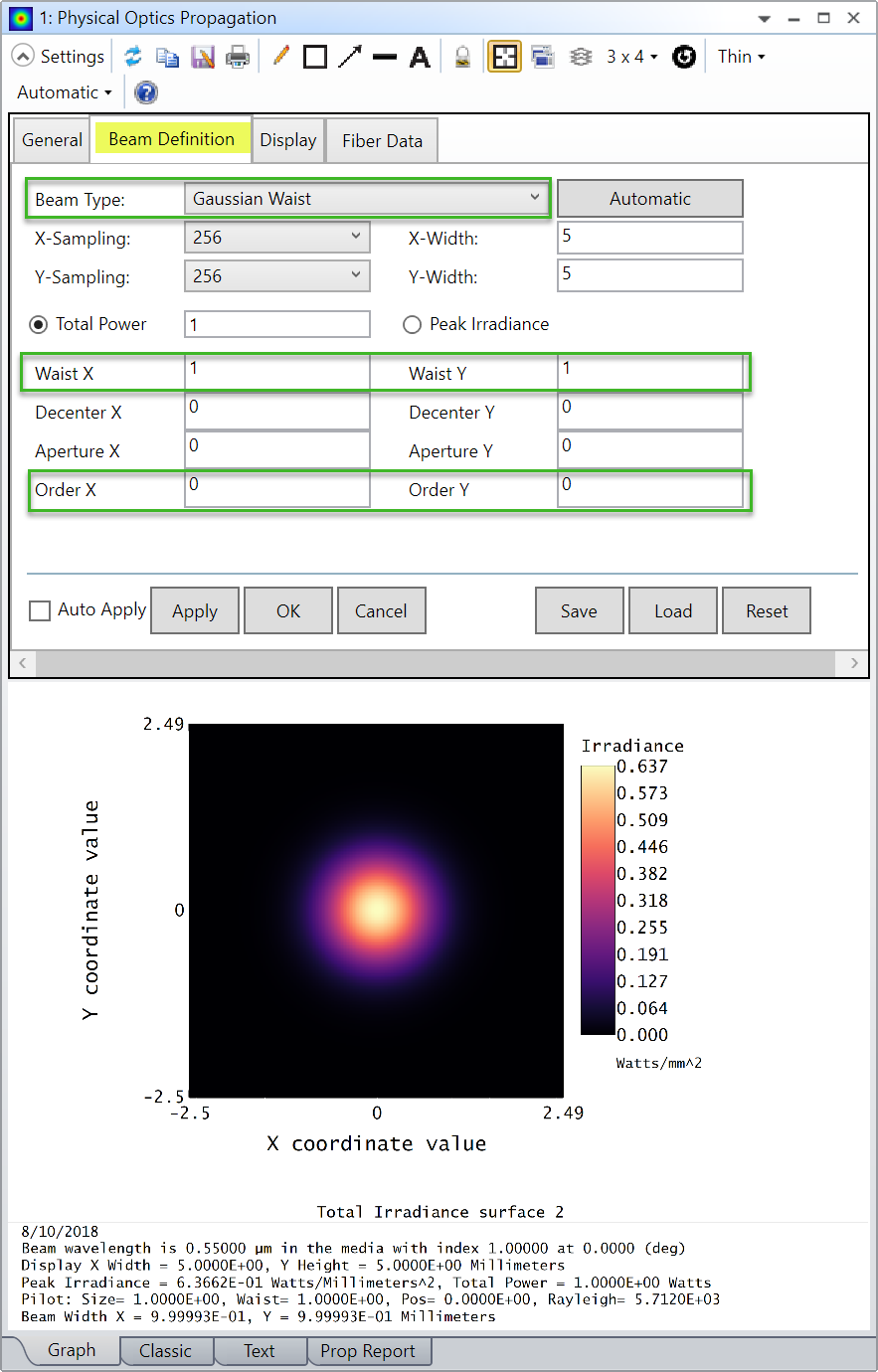Enable the Auto Apply checkbox
Viewport: 878px width, 1372px height.
coord(40,610)
